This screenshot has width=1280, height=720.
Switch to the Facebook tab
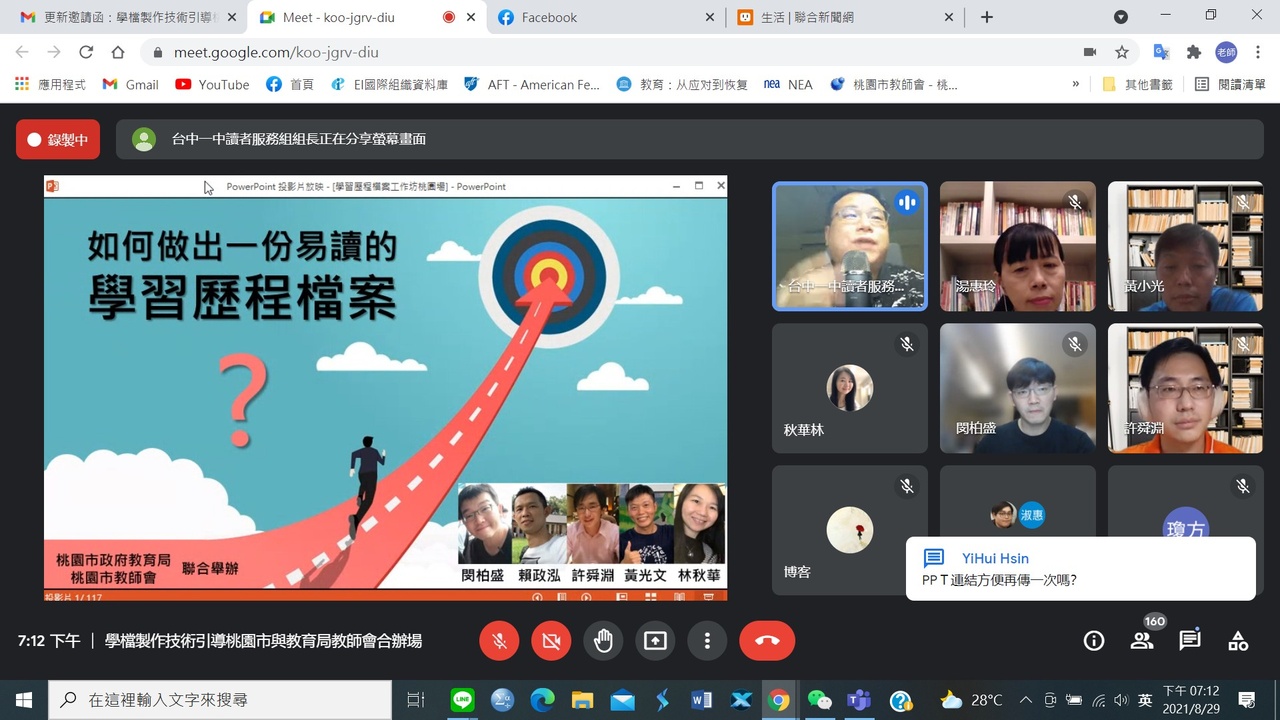pos(605,17)
